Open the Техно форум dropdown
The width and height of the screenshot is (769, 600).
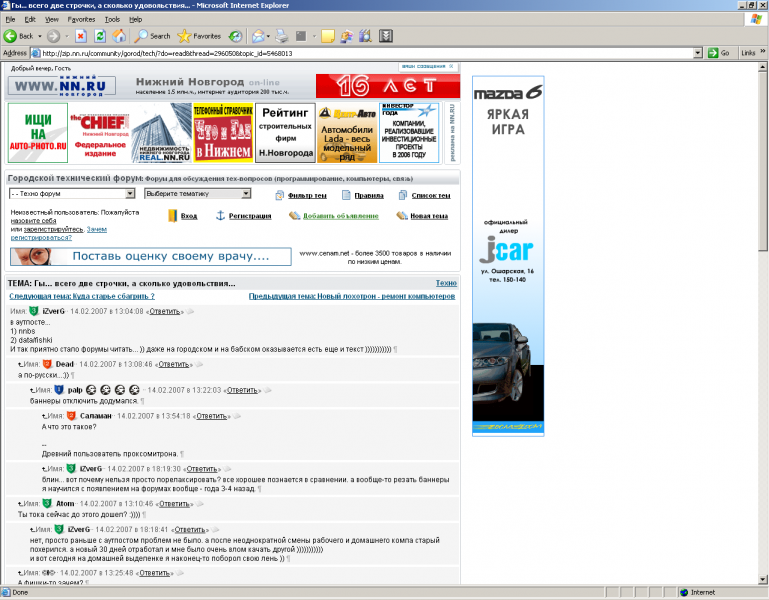click(x=72, y=194)
